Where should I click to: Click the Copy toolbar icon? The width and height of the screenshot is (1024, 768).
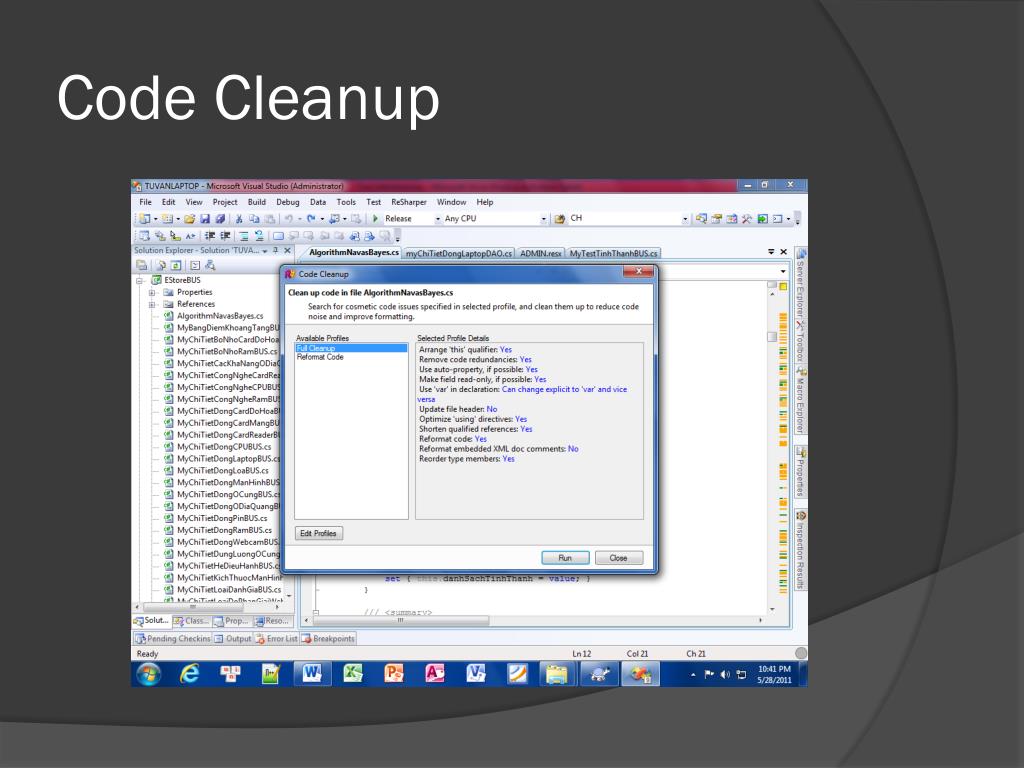click(x=254, y=219)
